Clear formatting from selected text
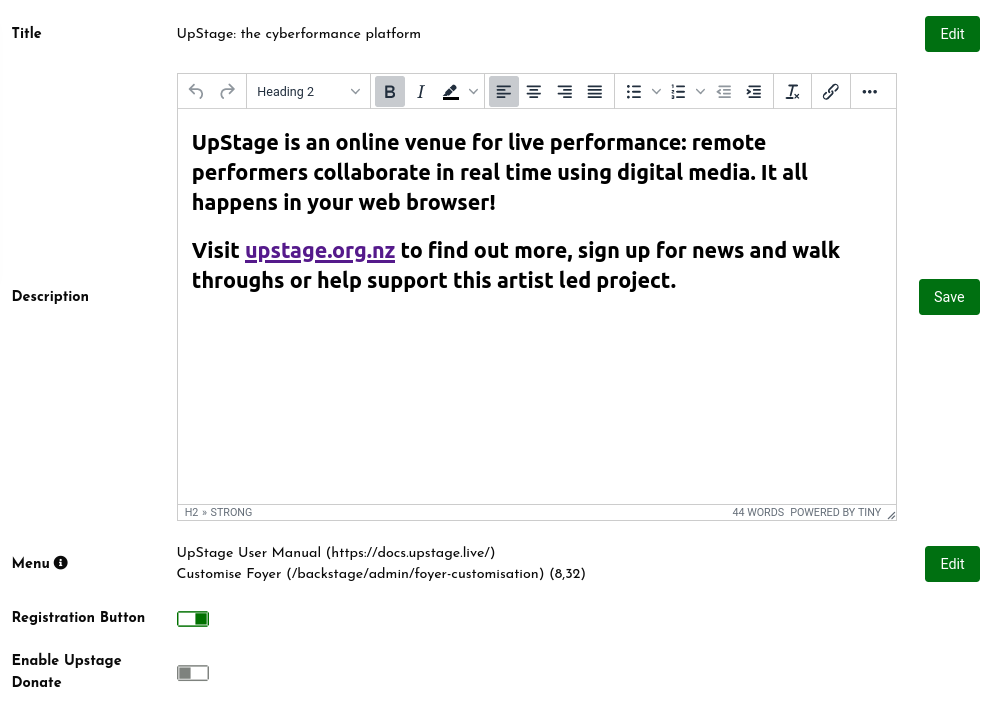The width and height of the screenshot is (1001, 702). (x=792, y=92)
